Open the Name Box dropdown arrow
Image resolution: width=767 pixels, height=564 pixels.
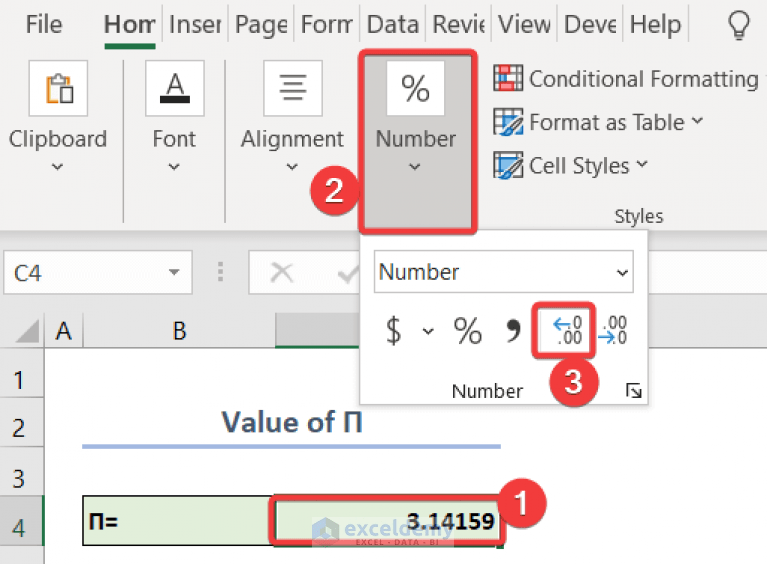tap(174, 272)
